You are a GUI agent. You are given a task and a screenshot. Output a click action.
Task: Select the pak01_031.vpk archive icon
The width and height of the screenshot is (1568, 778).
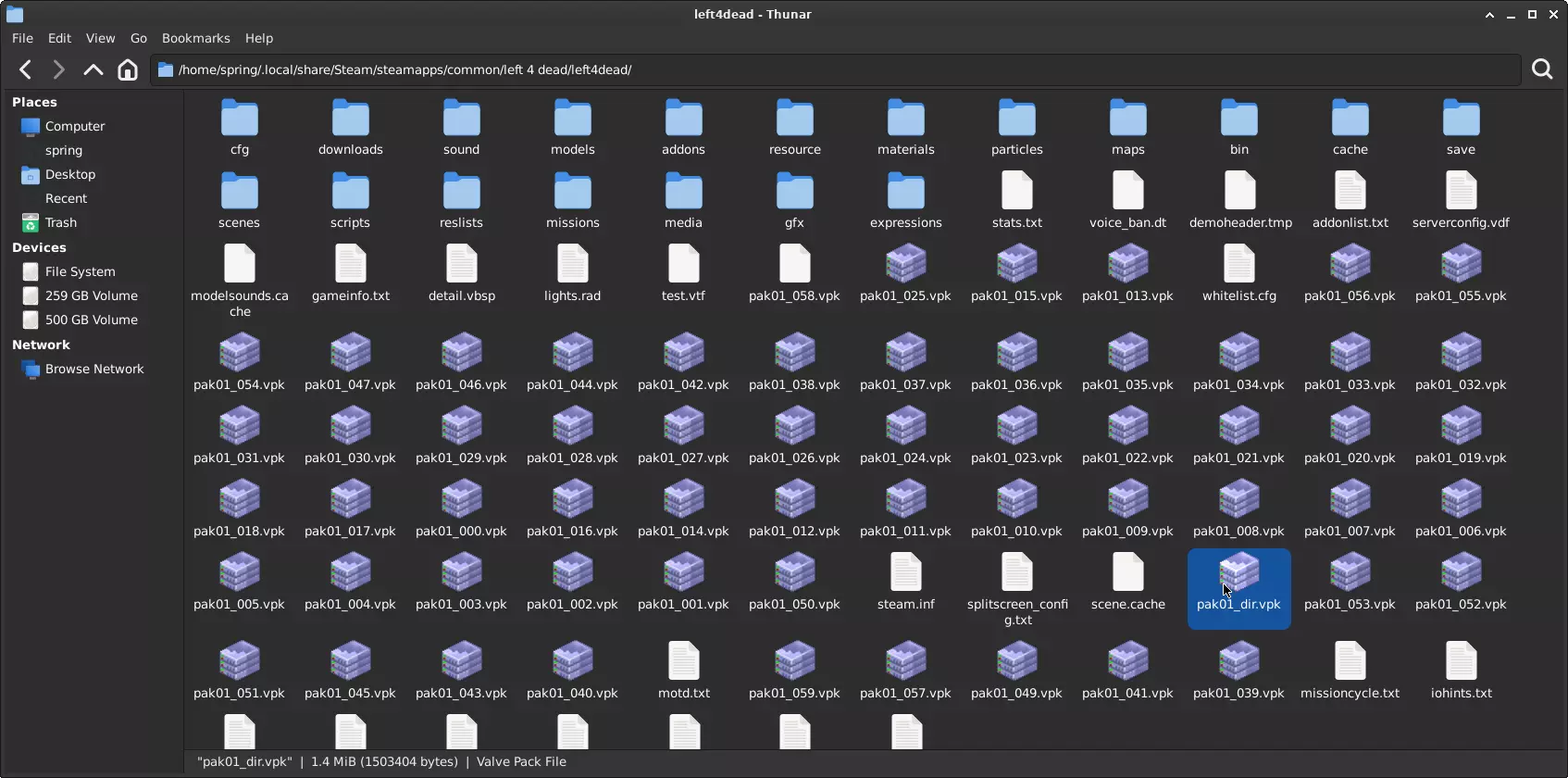point(240,426)
